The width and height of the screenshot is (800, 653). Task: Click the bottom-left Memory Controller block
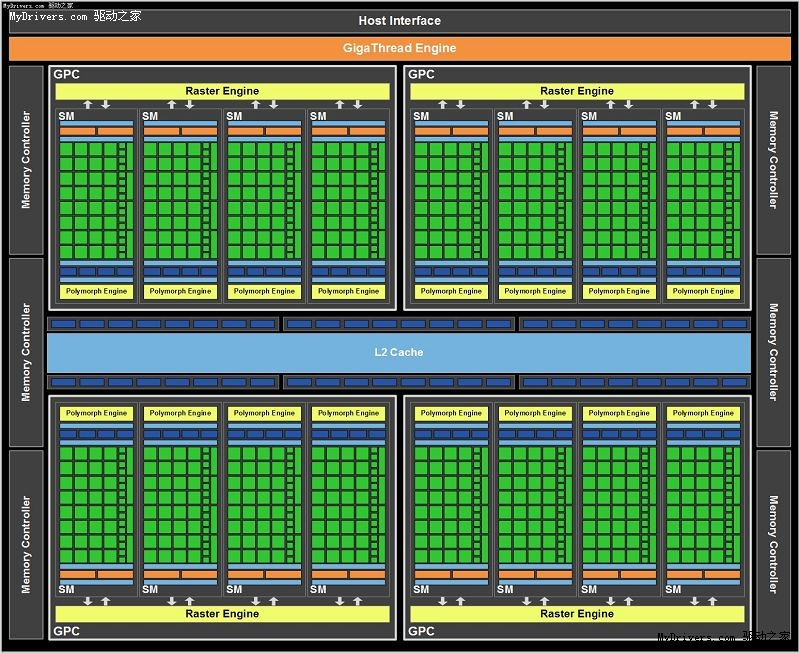coord(26,544)
